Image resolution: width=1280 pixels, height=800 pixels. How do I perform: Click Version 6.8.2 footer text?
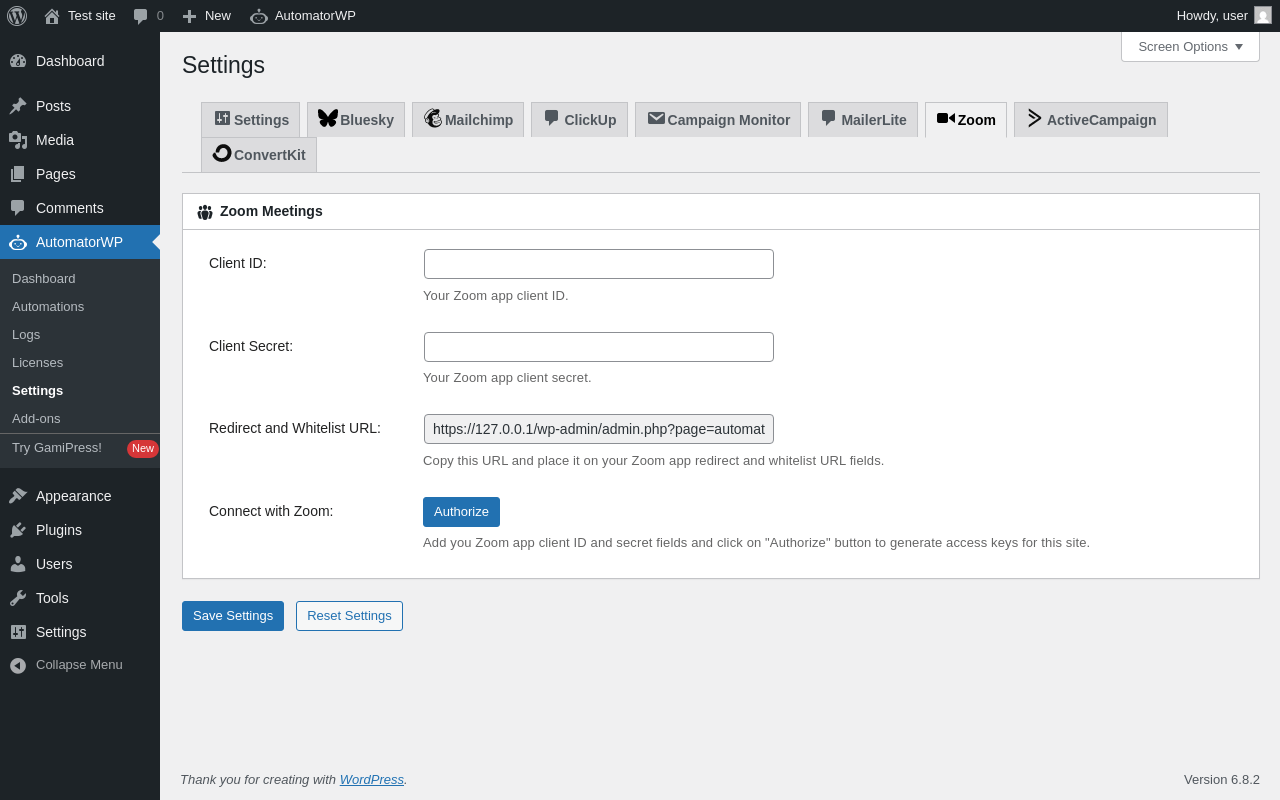tap(1222, 779)
